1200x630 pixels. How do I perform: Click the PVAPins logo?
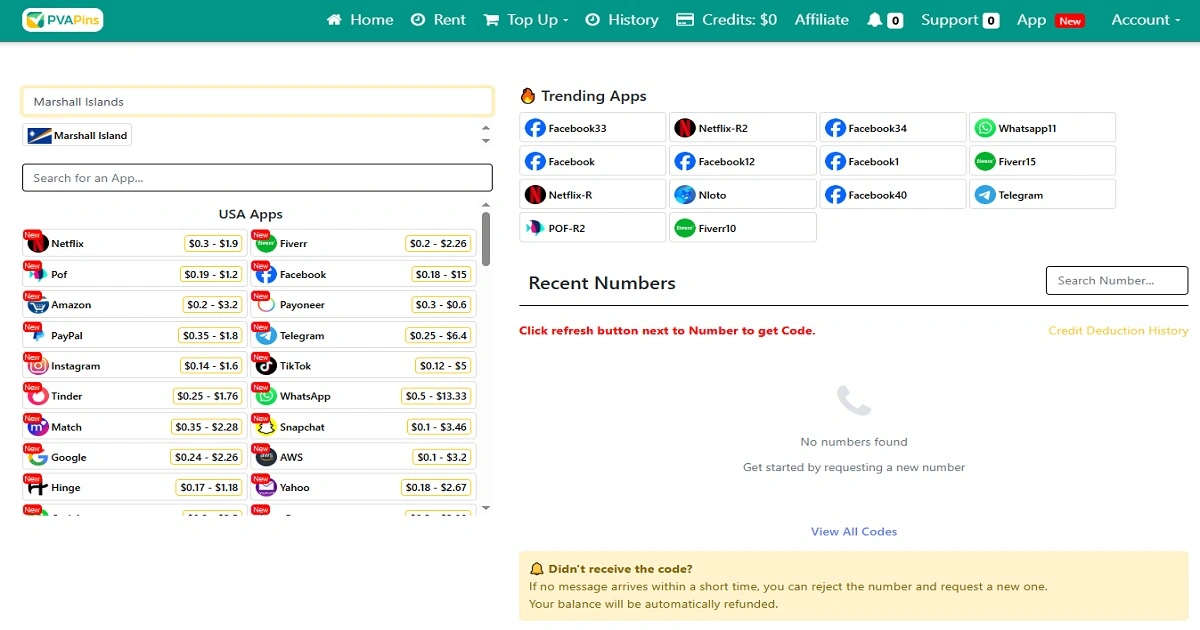click(62, 20)
